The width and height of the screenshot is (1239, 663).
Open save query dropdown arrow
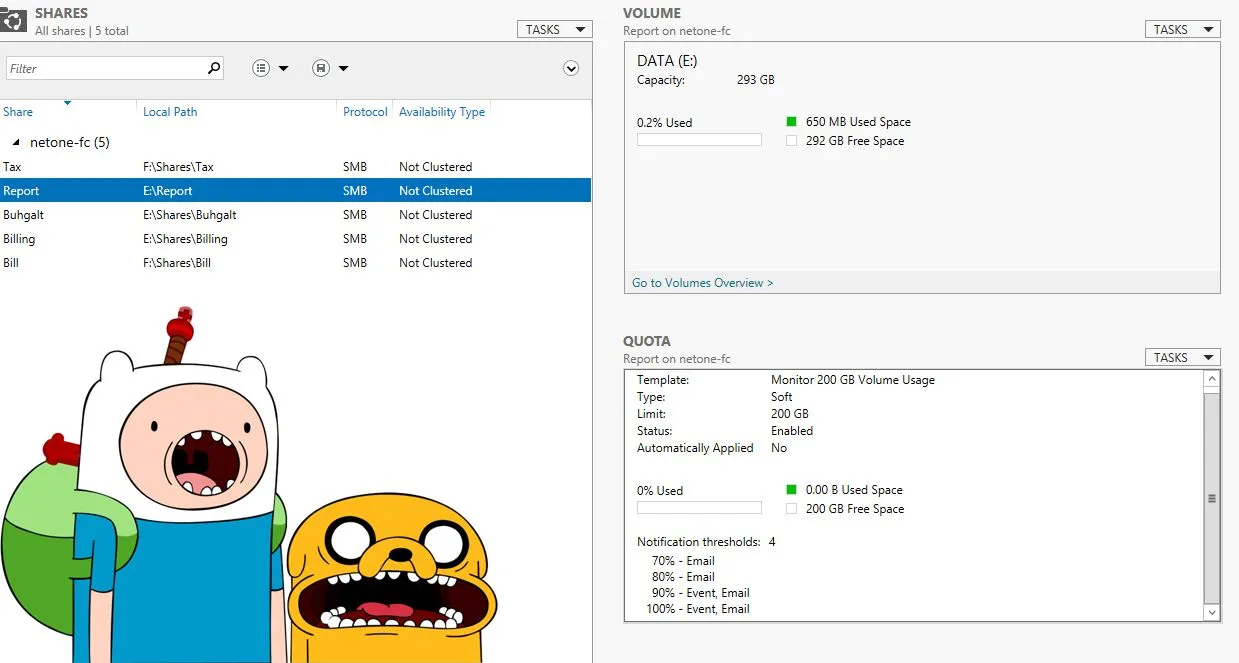[343, 68]
